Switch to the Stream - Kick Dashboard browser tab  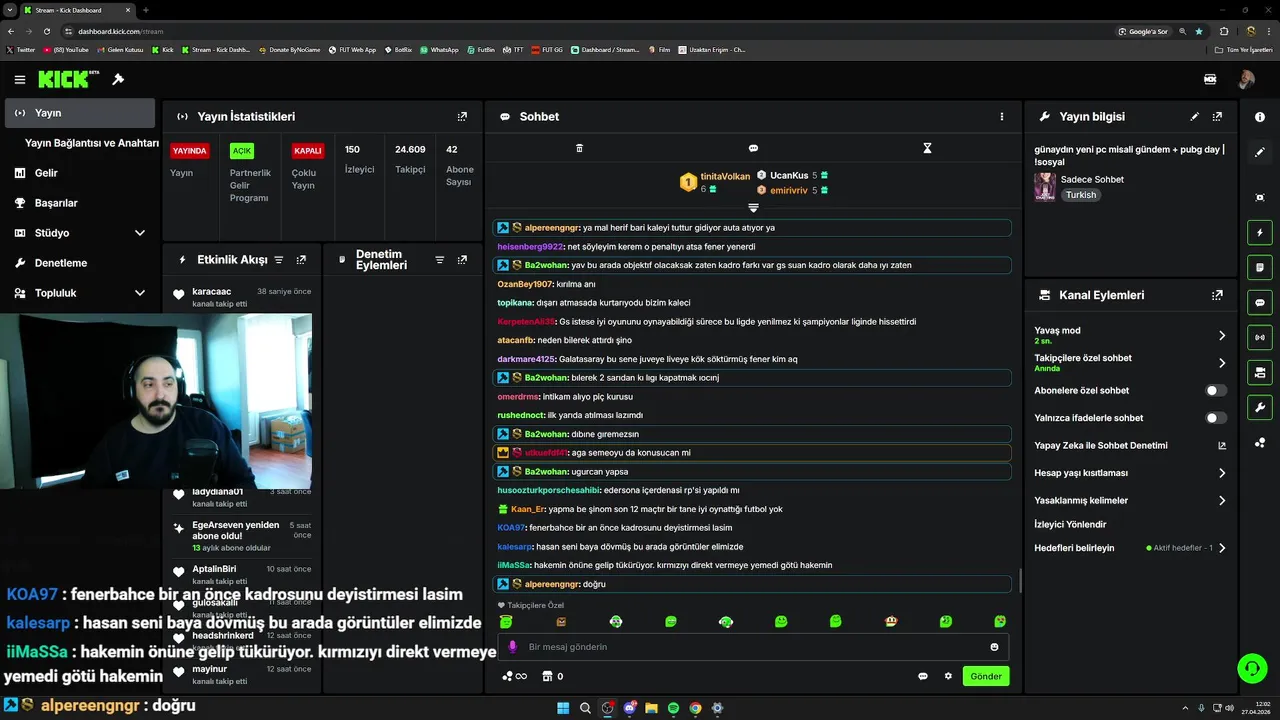[x=78, y=10]
